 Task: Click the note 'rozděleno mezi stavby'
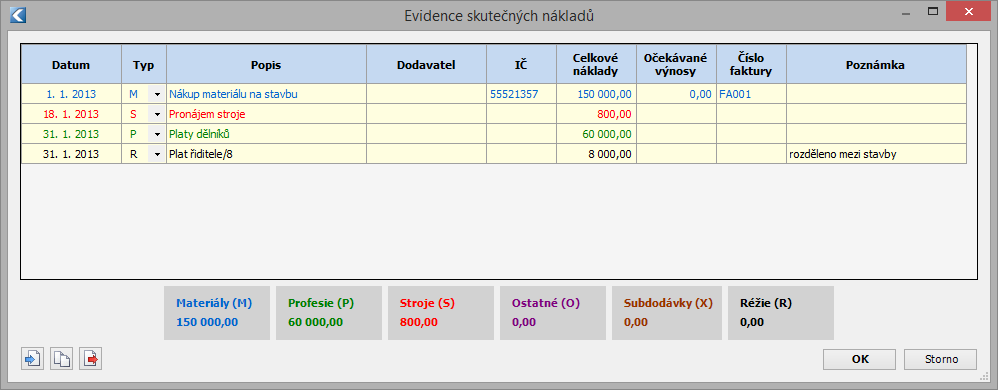[843, 154]
